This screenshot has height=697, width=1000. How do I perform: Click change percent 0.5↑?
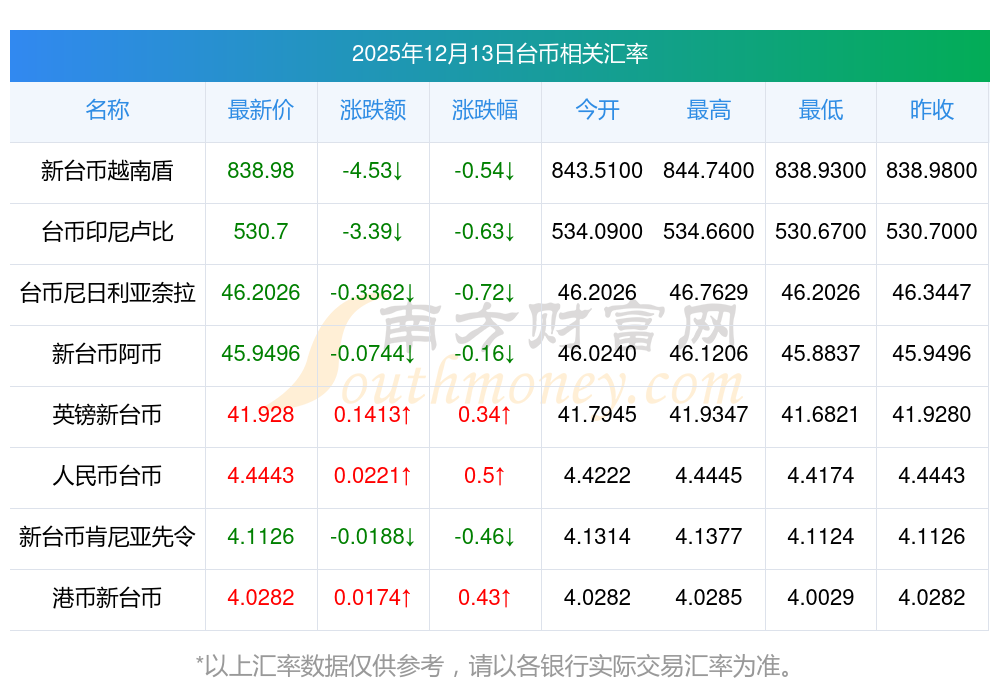(x=485, y=476)
